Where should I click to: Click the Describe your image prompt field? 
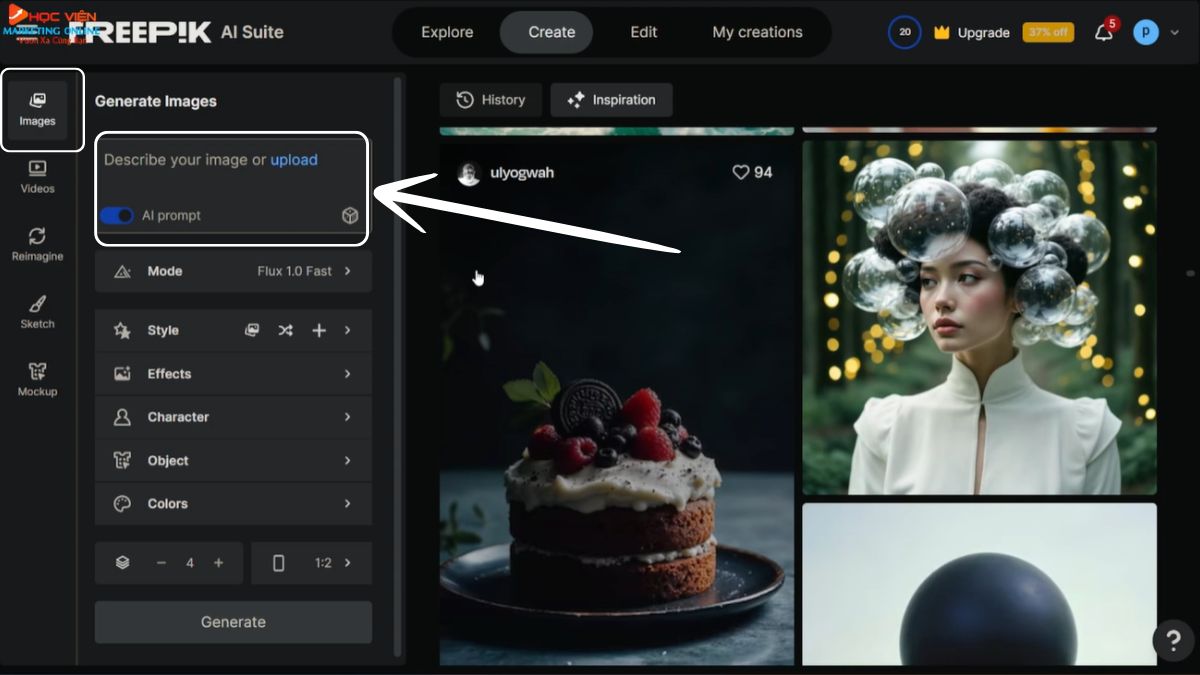click(232, 188)
